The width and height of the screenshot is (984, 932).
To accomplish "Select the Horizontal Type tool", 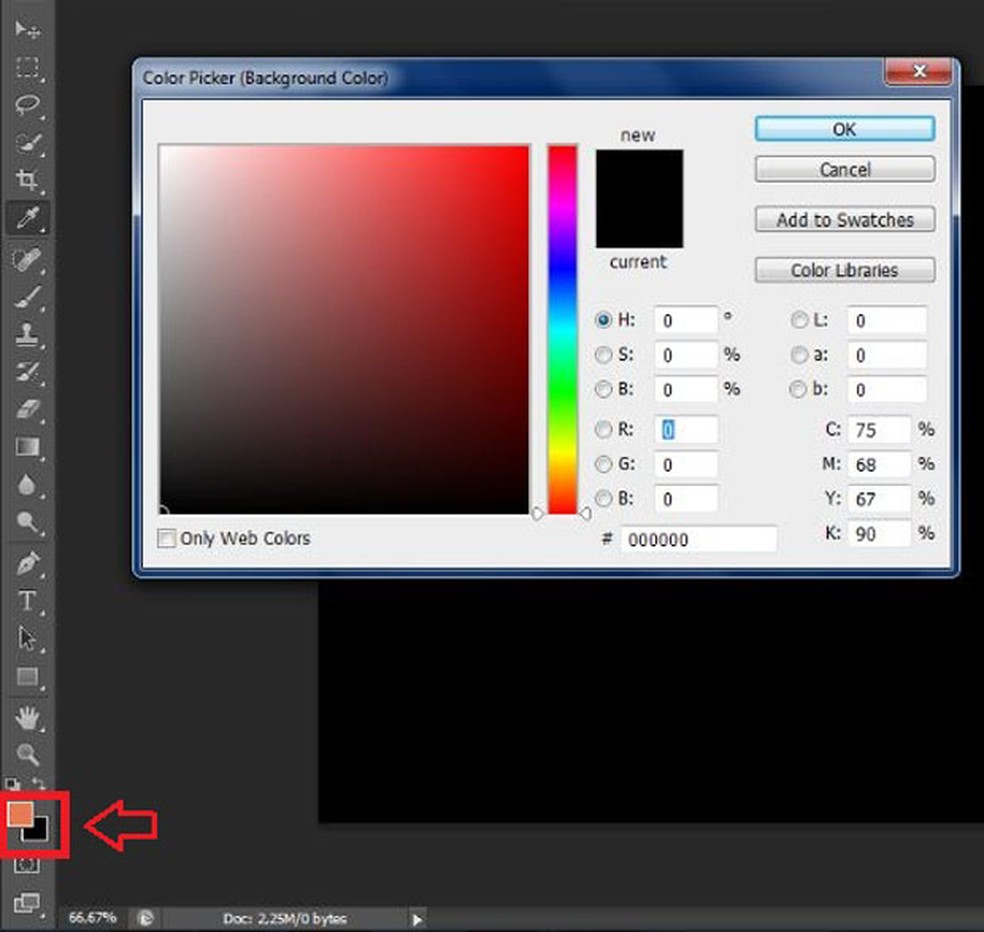I will pyautogui.click(x=27, y=601).
